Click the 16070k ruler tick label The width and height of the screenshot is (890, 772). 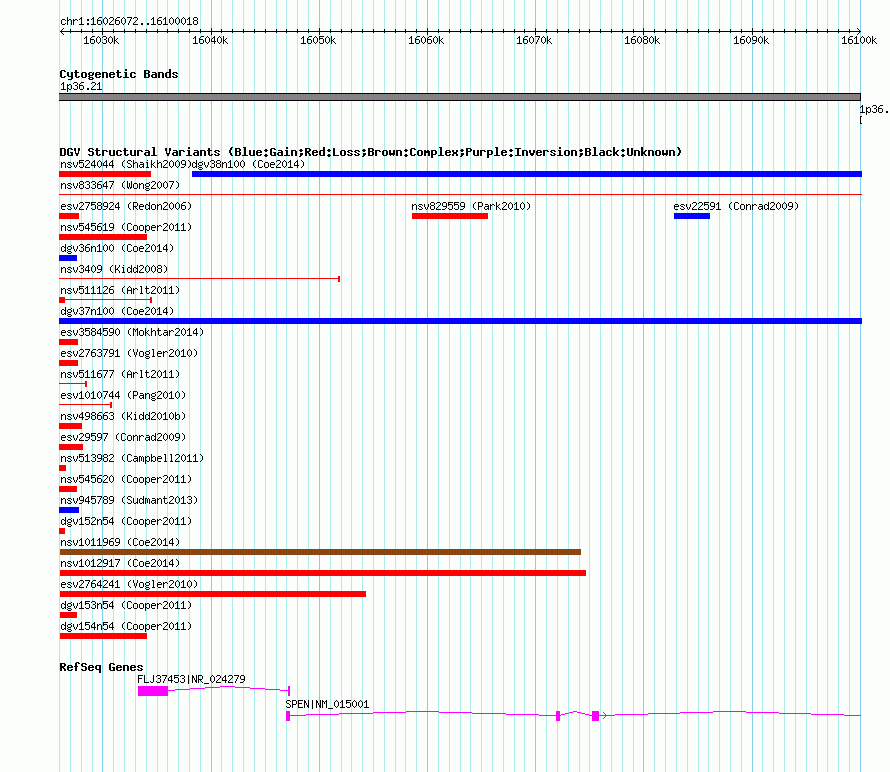tap(534, 40)
